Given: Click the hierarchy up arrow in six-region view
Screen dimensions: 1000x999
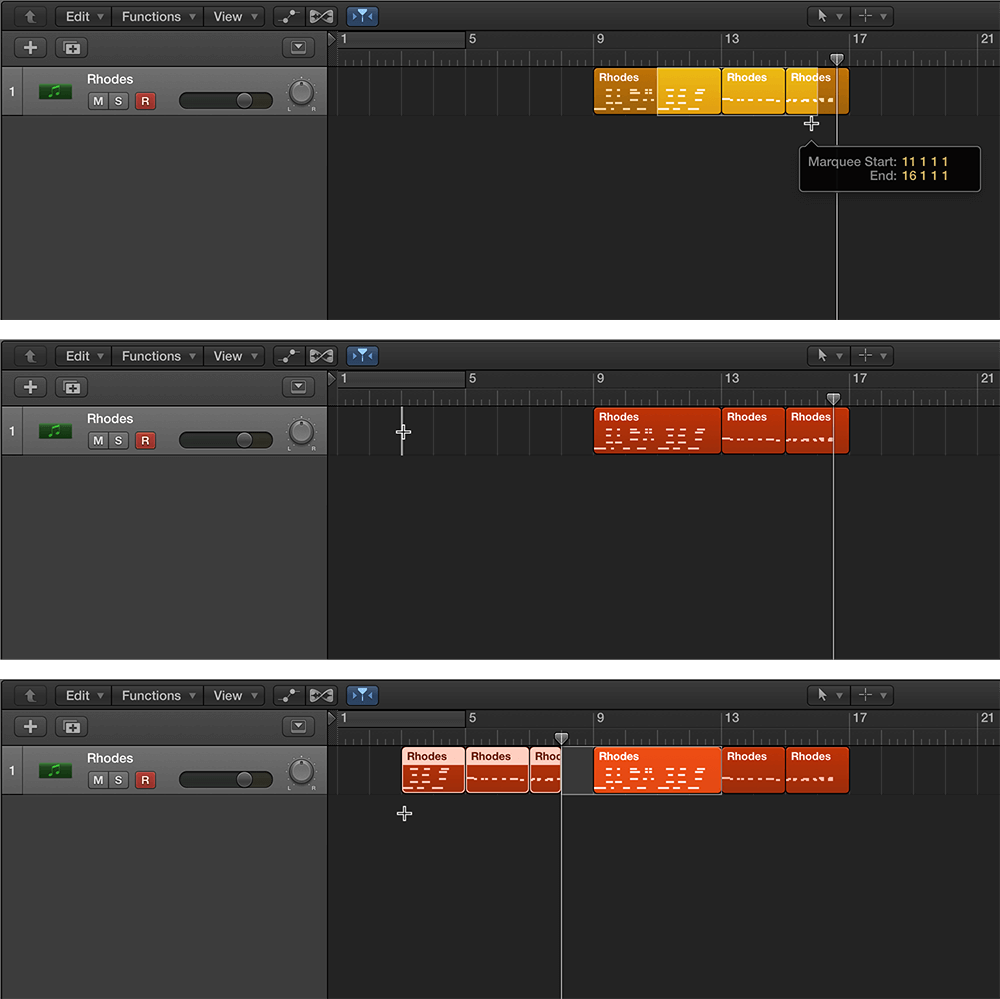Looking at the screenshot, I should click(30, 695).
